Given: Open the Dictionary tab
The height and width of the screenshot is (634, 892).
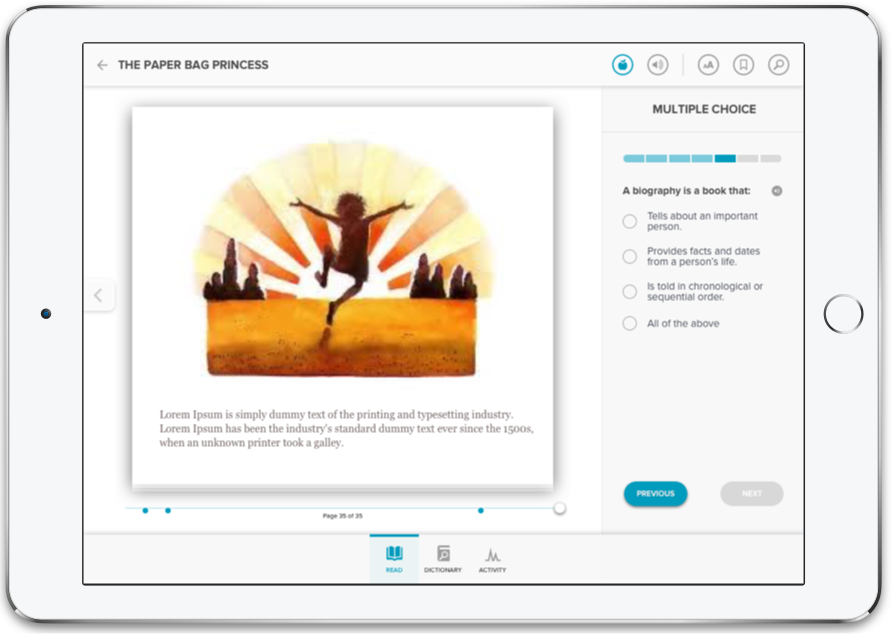Looking at the screenshot, I should (443, 559).
